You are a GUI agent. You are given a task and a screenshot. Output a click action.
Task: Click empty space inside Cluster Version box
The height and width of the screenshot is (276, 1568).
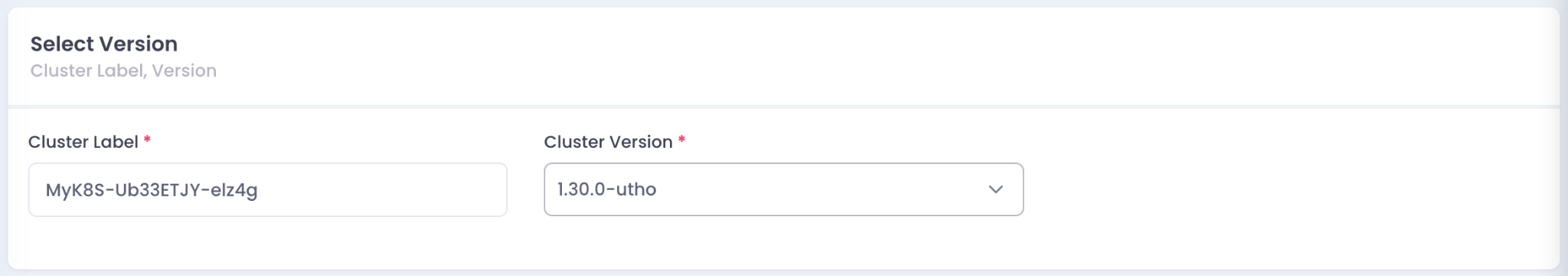coord(819,189)
